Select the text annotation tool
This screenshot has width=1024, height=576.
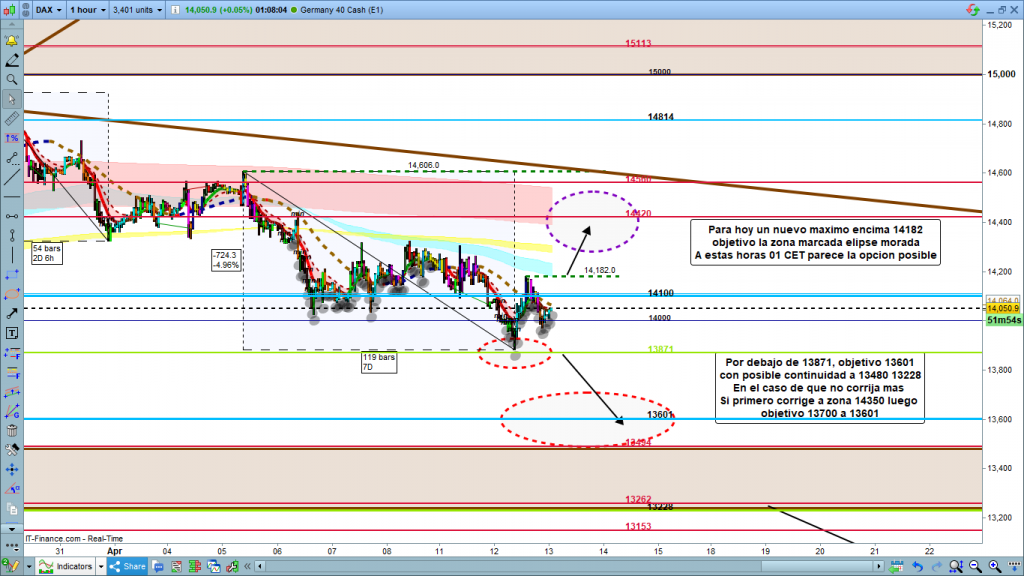pyautogui.click(x=11, y=332)
